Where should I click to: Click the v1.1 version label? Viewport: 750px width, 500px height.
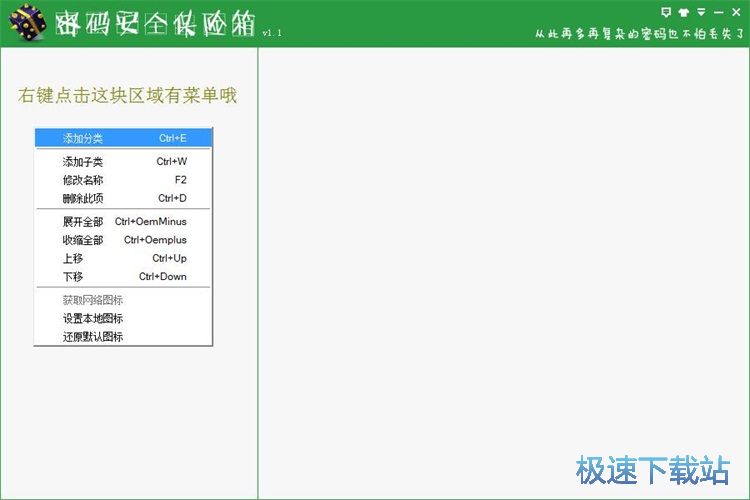272,33
